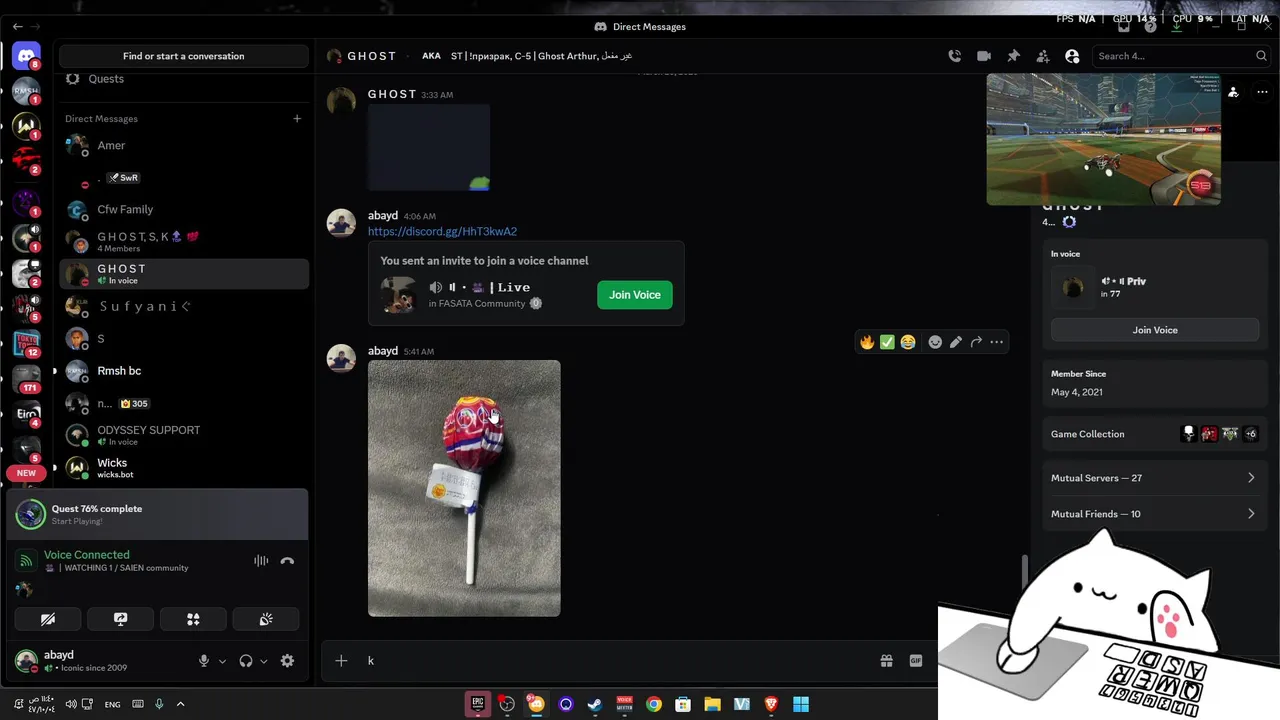Deafen with the headphones icon
The height and width of the screenshot is (720, 1280).
(x=246, y=661)
